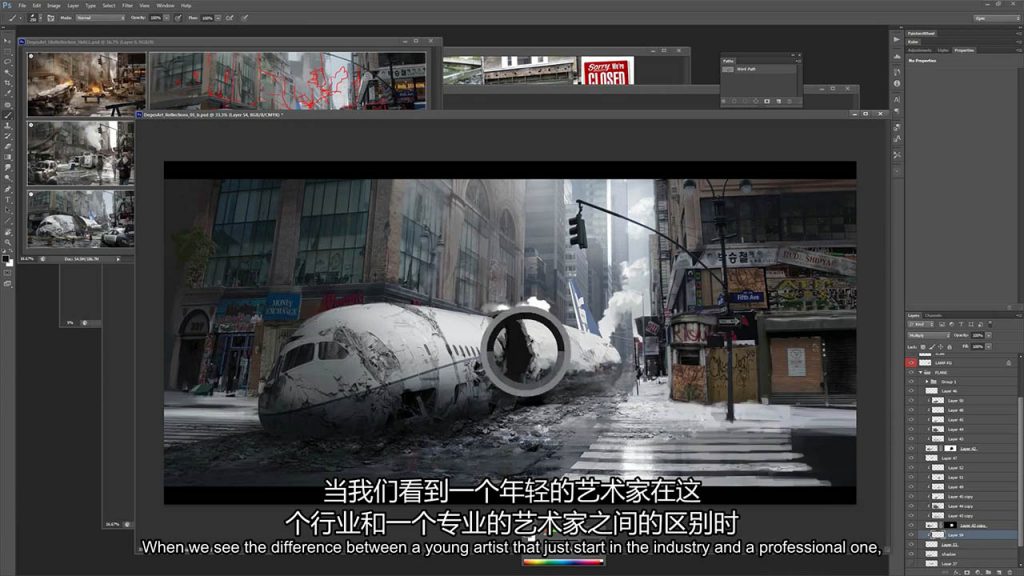This screenshot has width=1024, height=576.
Task: Open the Flow dropdown in options bar
Action: (218, 18)
